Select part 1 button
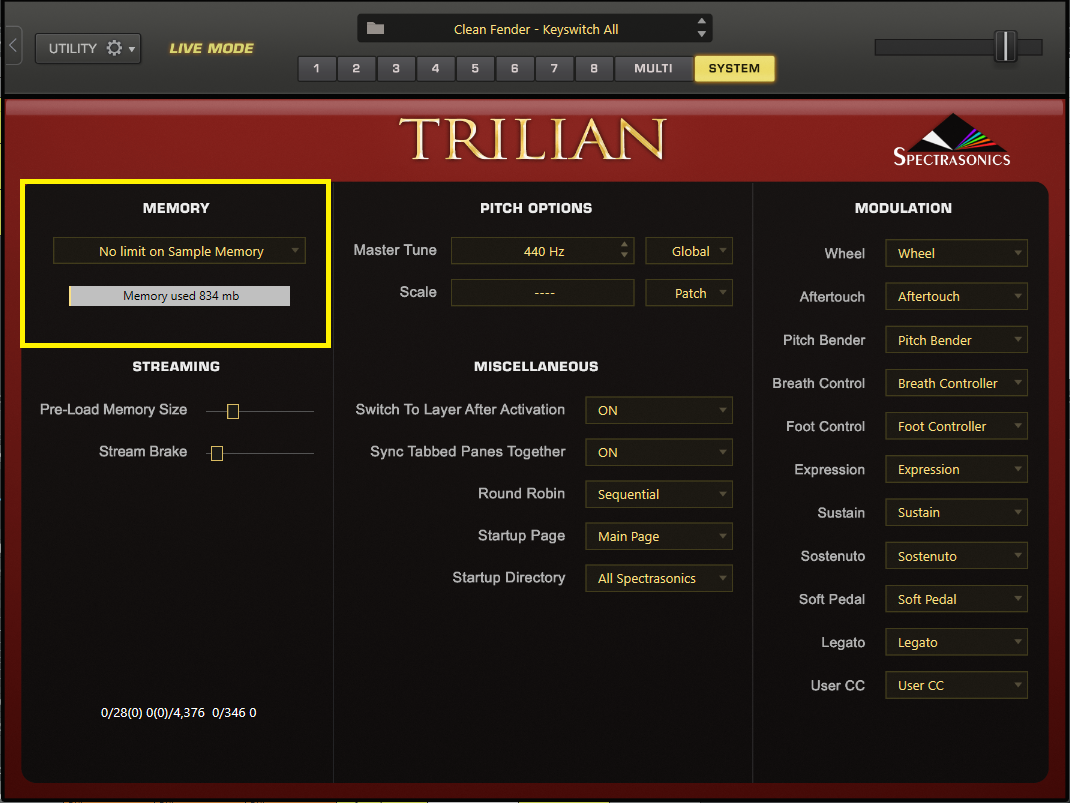The image size is (1070, 803). click(317, 69)
